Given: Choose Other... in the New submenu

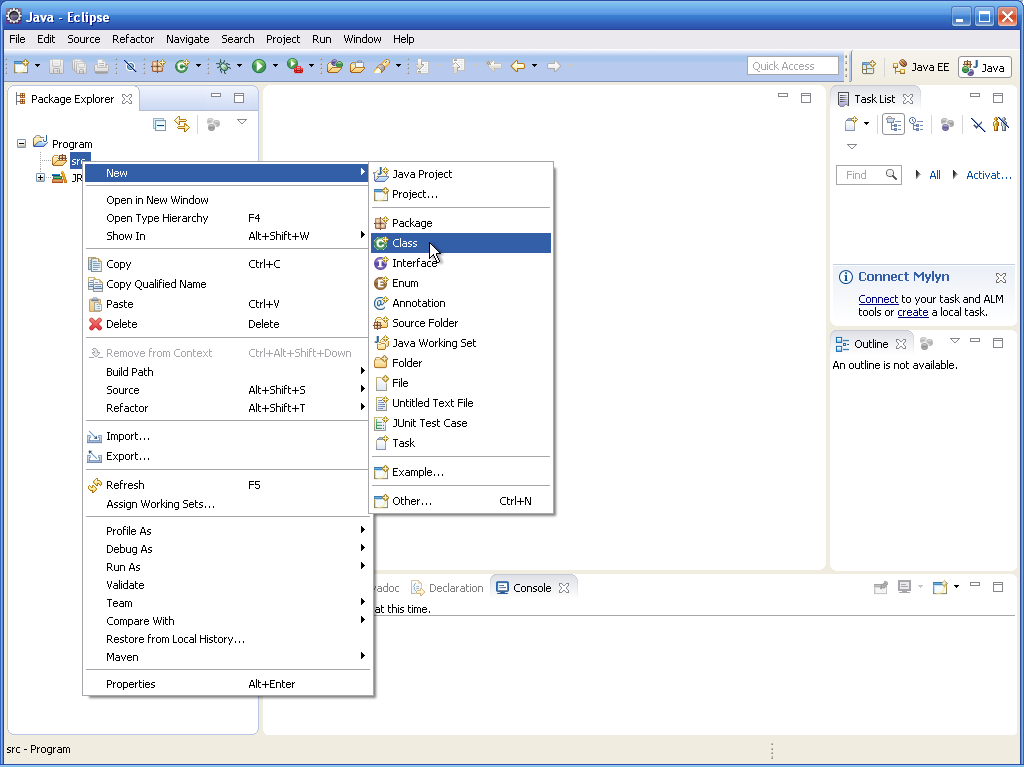Looking at the screenshot, I should (461, 501).
